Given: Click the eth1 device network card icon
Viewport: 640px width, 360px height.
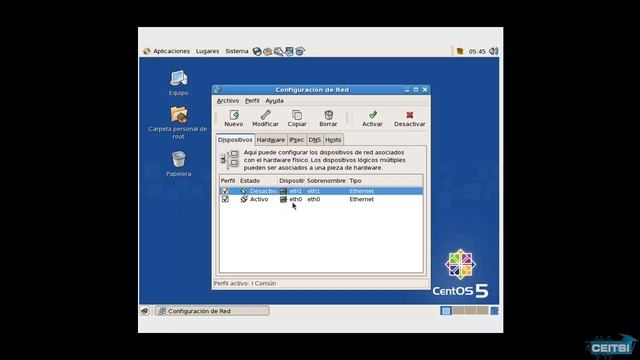Looking at the screenshot, I should click(x=283, y=191).
